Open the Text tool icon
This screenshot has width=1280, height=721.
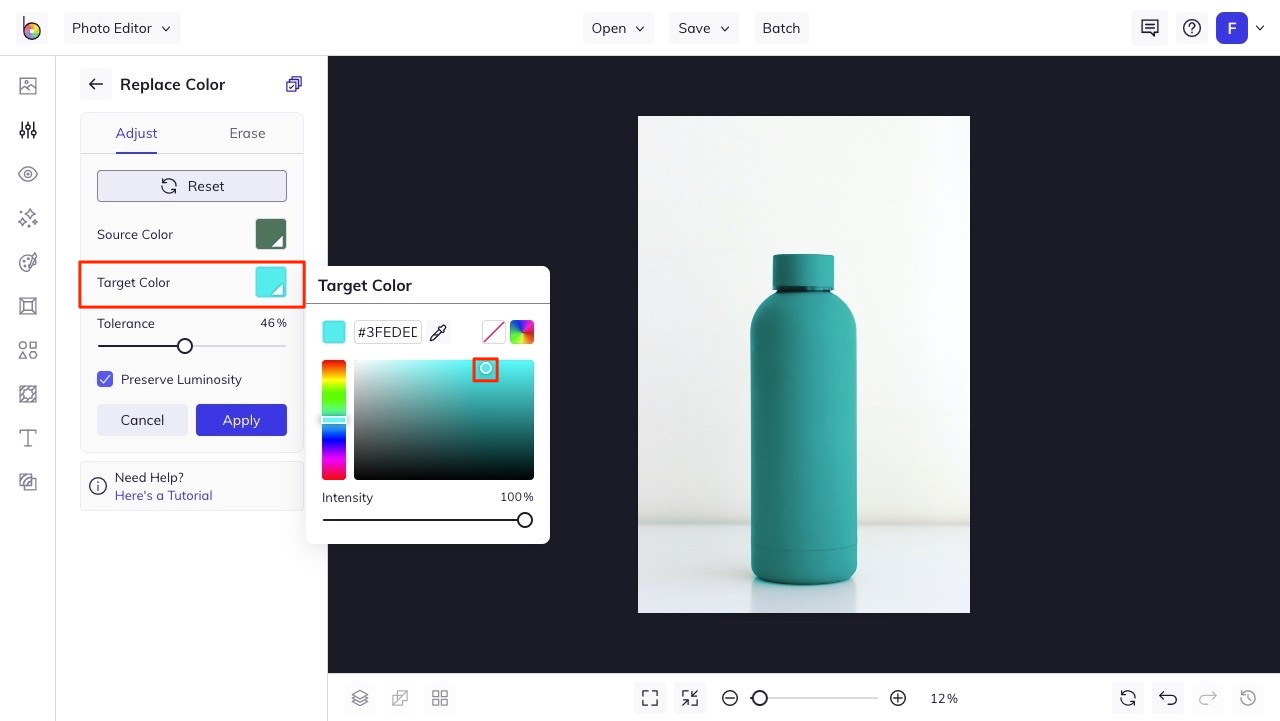[28, 438]
